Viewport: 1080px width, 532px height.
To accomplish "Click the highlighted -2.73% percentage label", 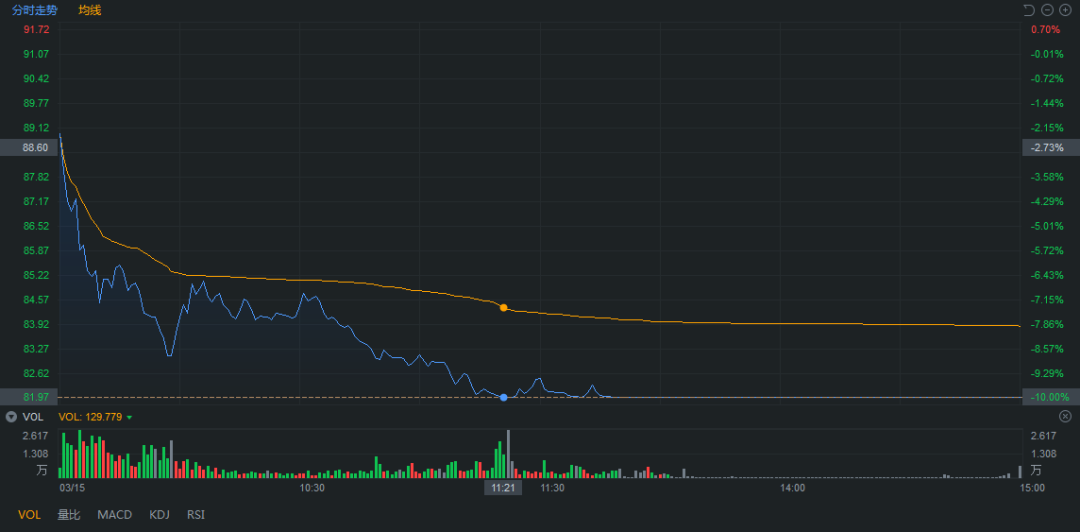I will [x=1051, y=147].
